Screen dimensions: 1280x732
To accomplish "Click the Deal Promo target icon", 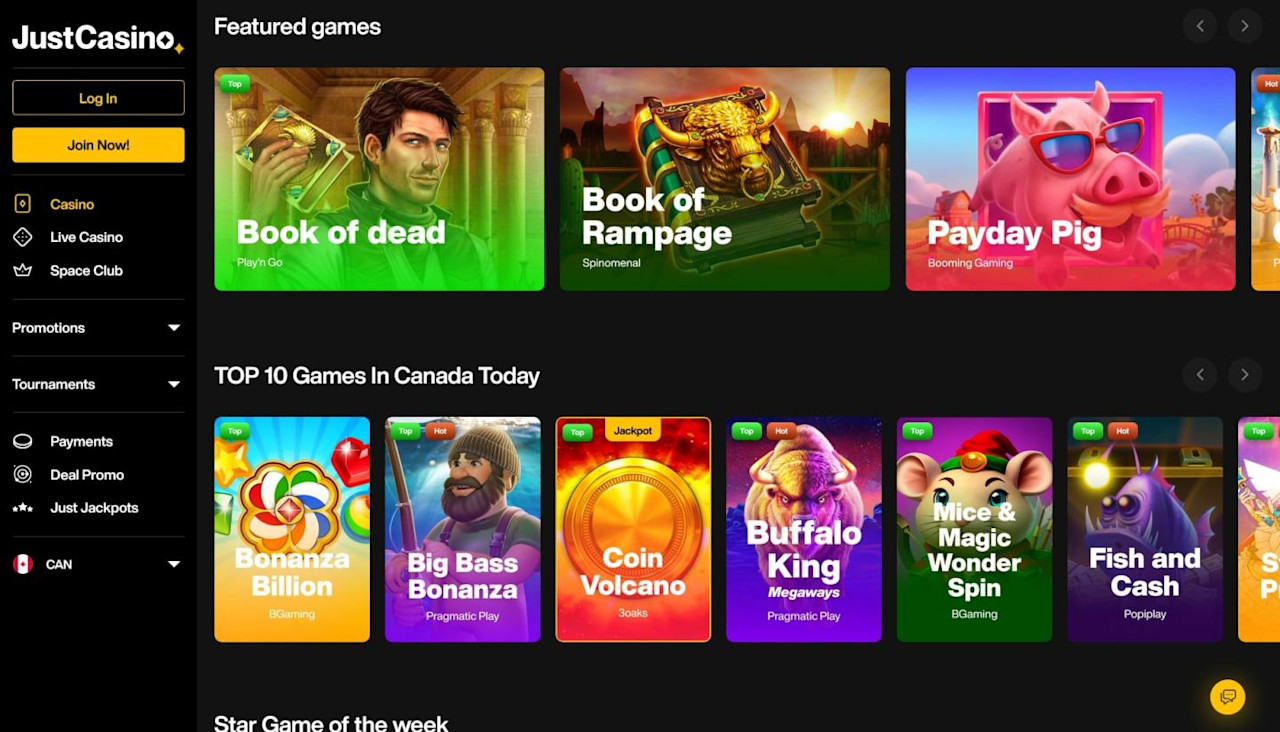I will (22, 474).
